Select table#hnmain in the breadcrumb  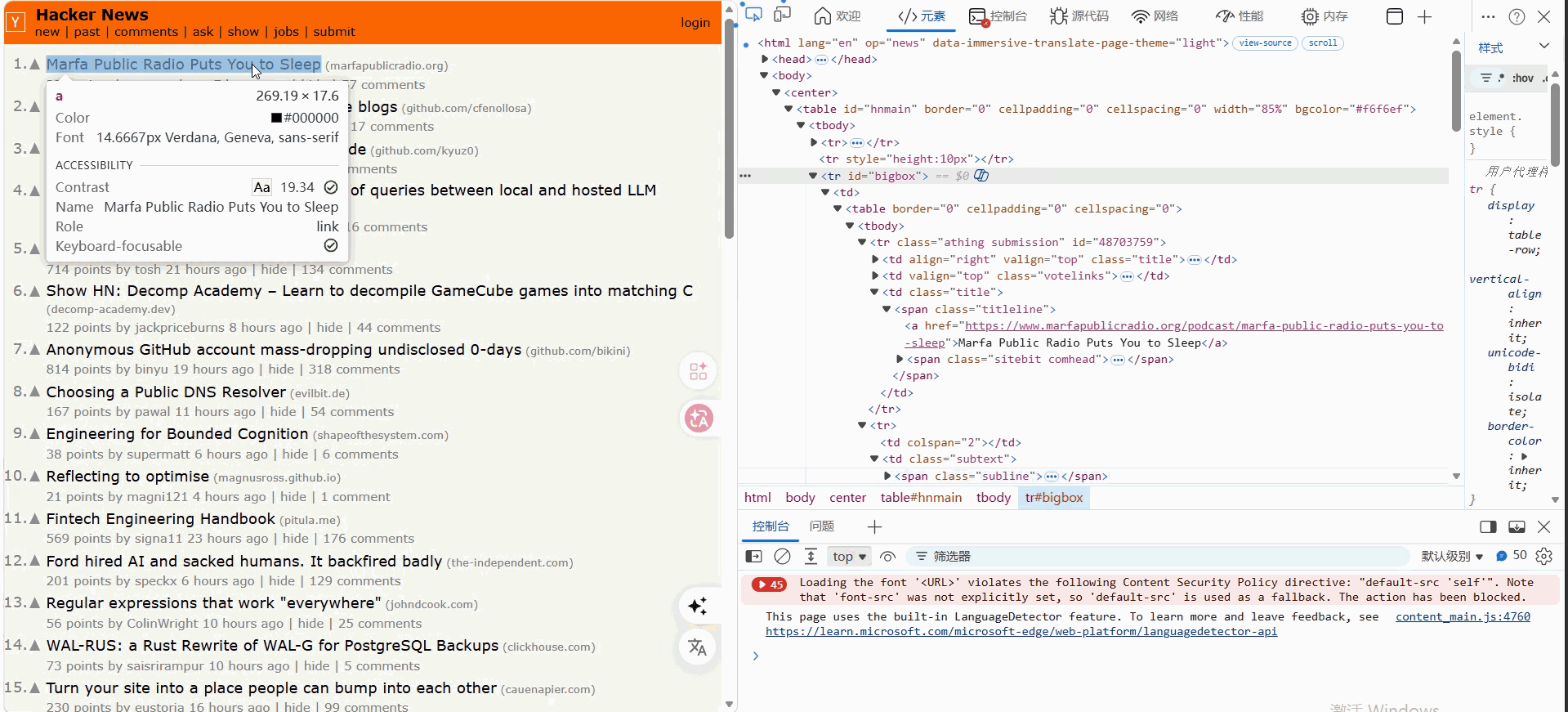click(x=921, y=497)
